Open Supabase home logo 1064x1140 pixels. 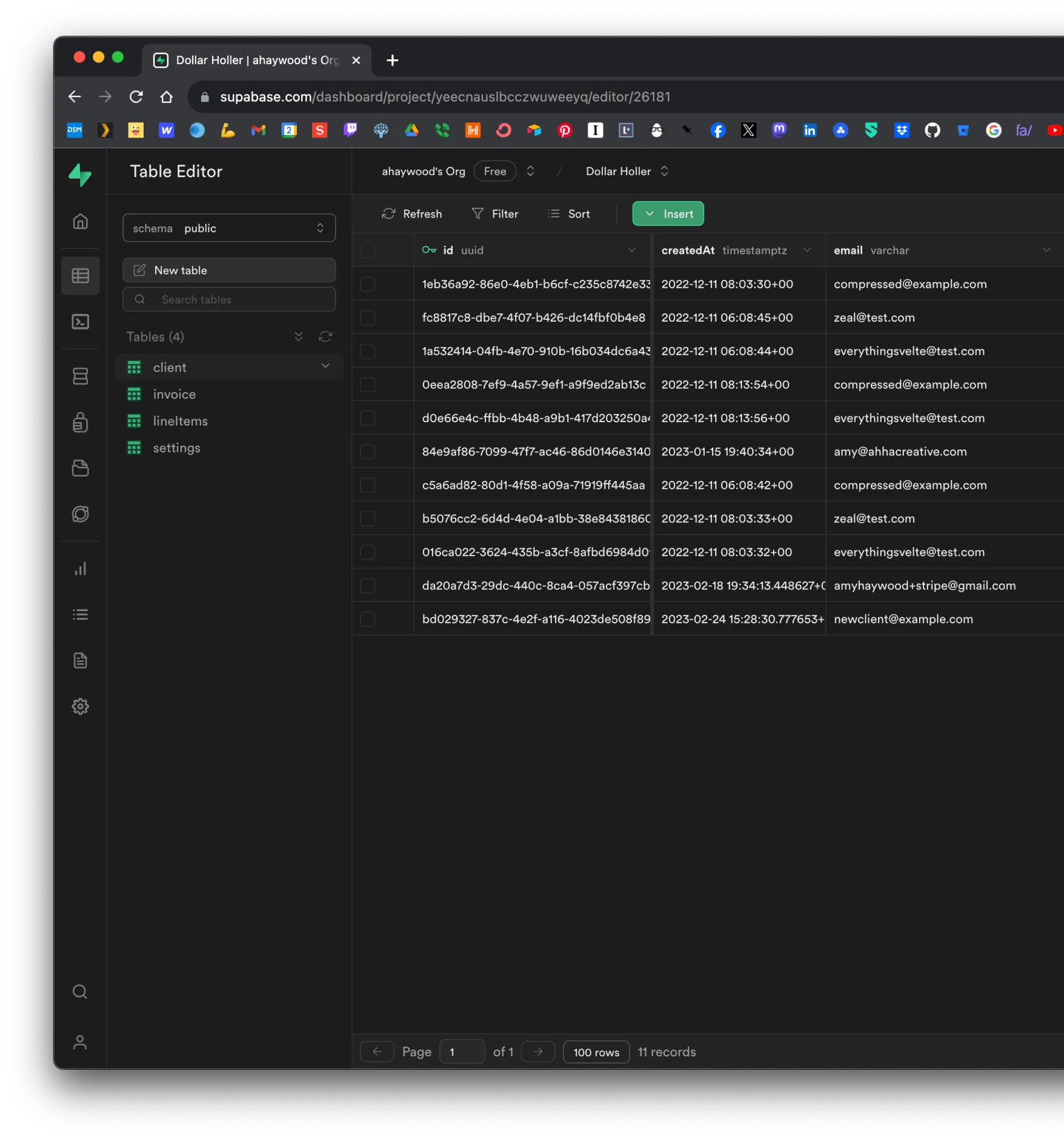[80, 174]
